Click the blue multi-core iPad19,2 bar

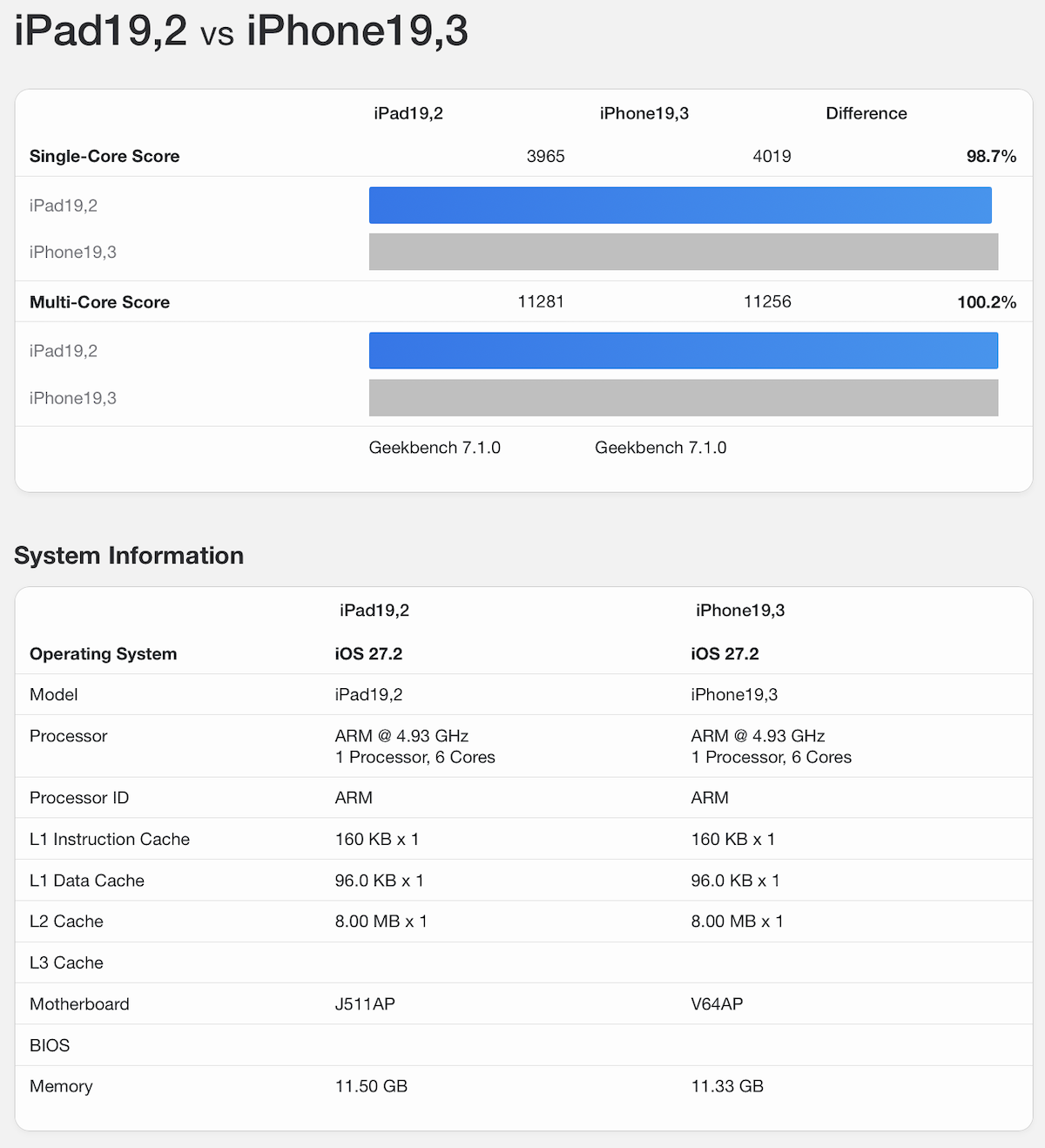tap(684, 350)
